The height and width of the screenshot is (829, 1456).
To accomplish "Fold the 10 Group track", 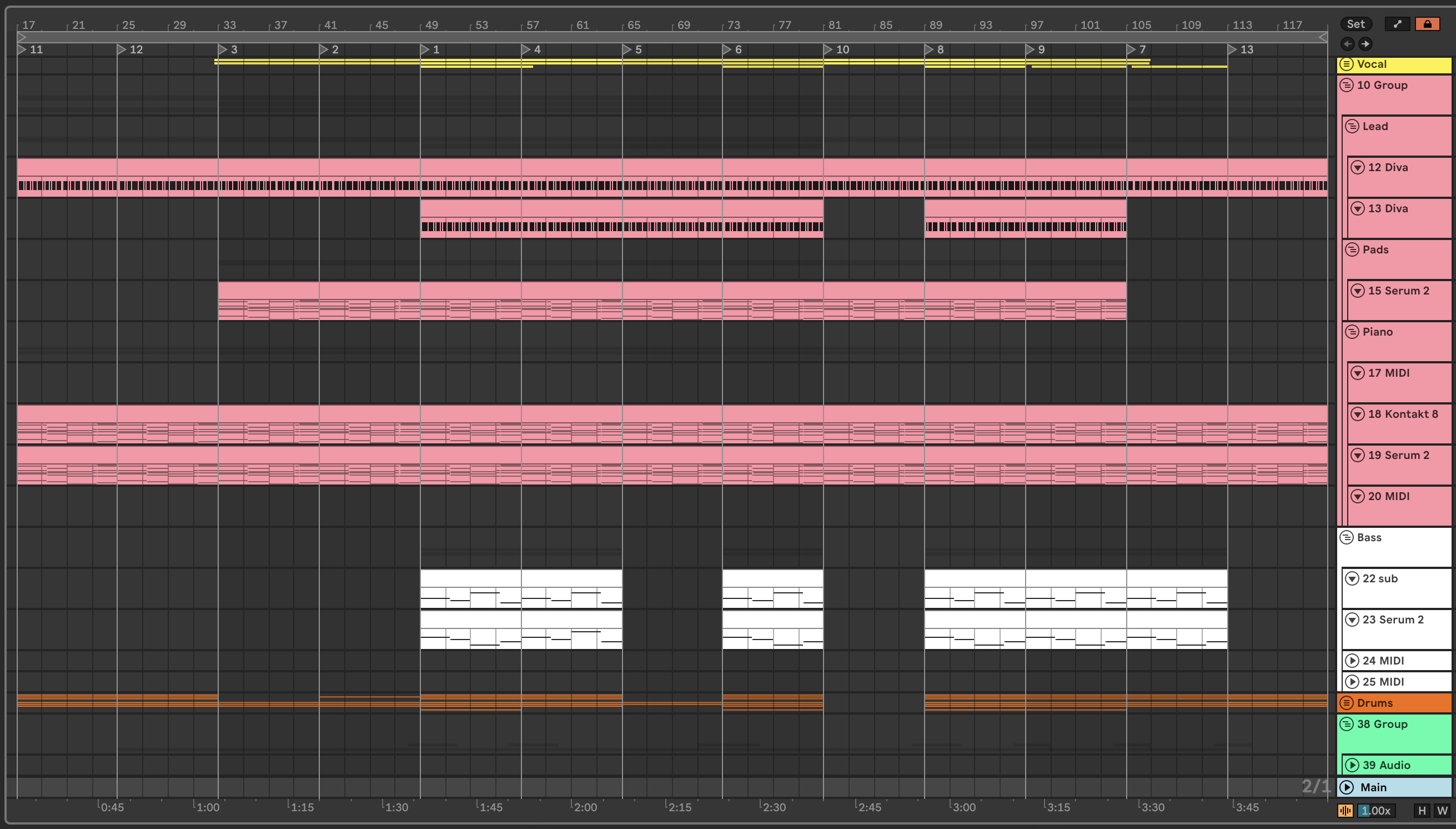I will 1346,86.
